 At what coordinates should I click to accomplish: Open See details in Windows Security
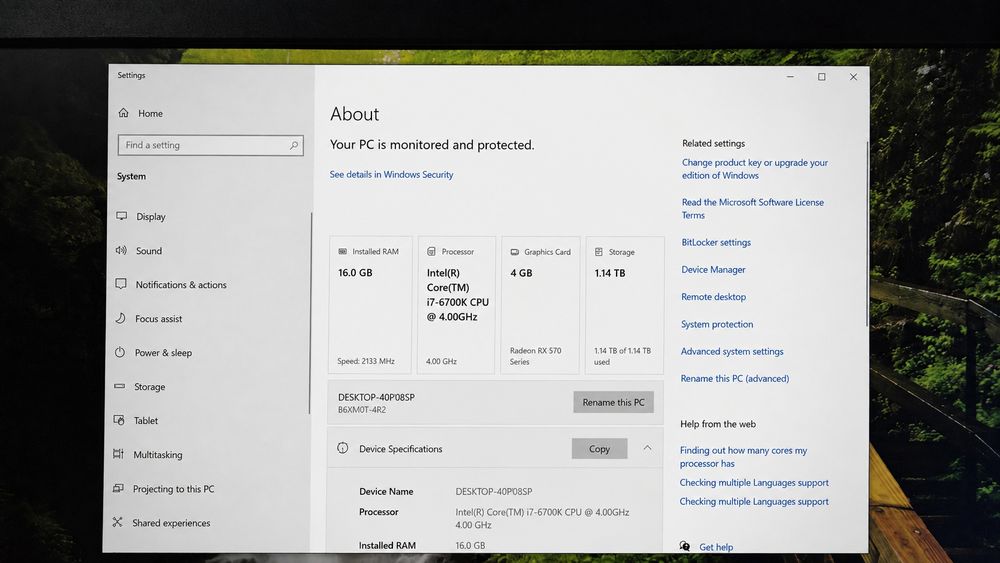[392, 174]
